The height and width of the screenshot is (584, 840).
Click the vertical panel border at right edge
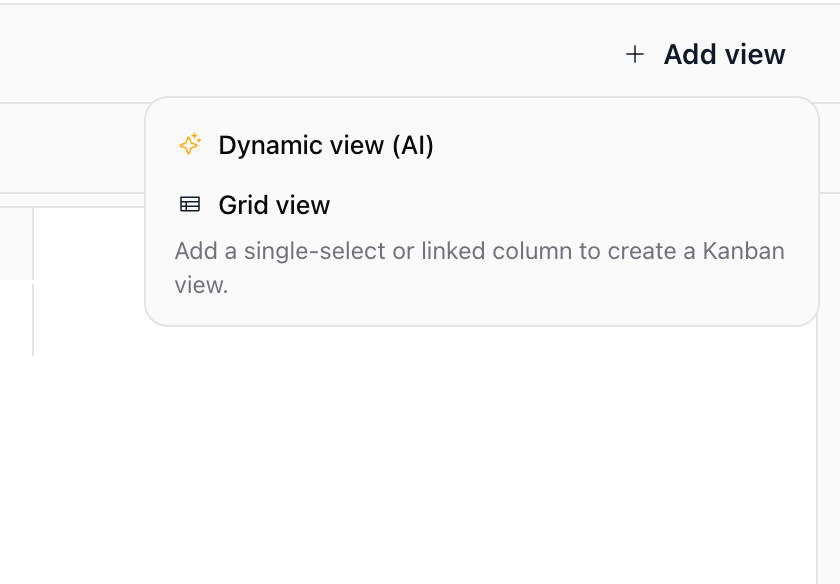[818, 455]
